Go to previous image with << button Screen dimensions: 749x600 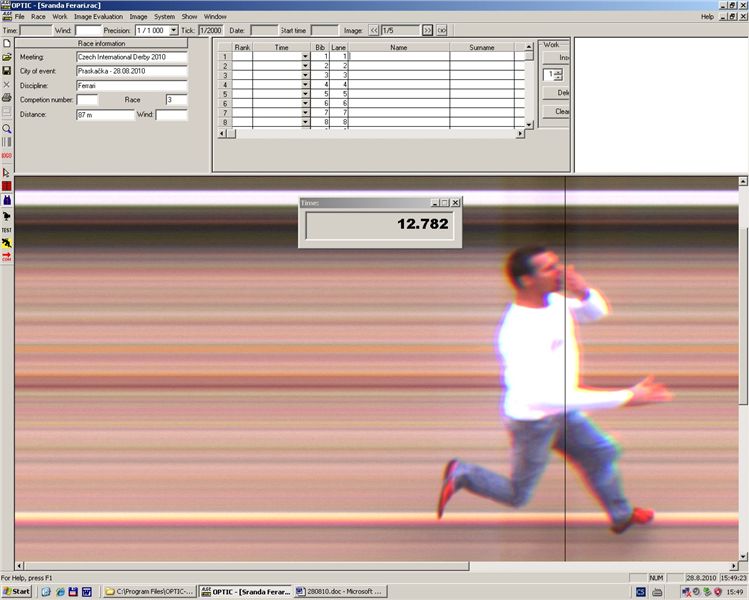(x=374, y=31)
